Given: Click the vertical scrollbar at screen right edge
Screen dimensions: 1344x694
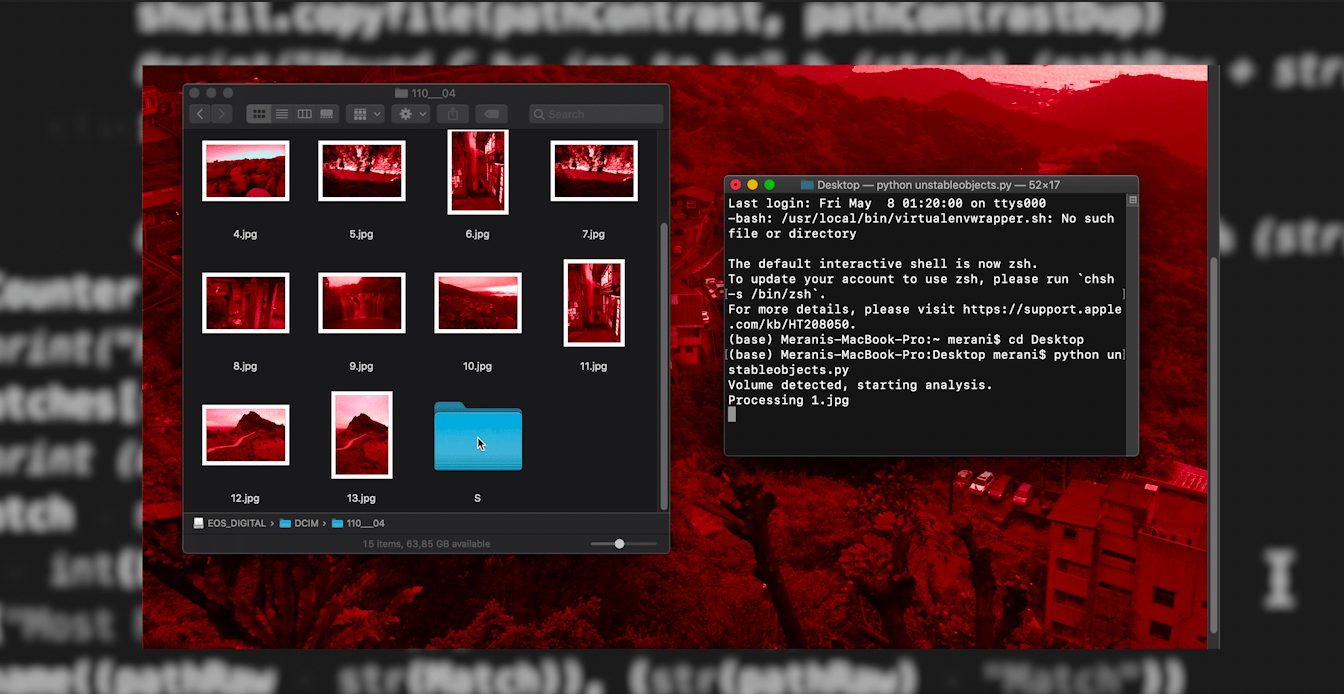Looking at the screenshot, I should point(1215,444).
